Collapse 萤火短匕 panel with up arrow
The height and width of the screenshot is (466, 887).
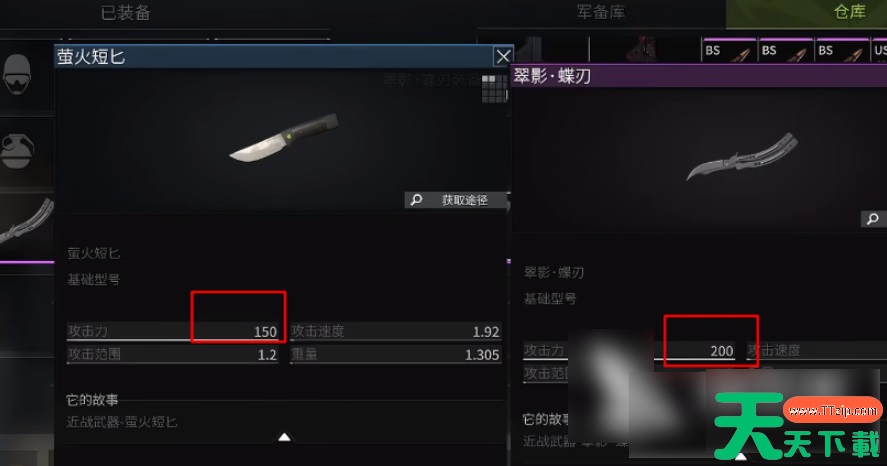[x=285, y=437]
